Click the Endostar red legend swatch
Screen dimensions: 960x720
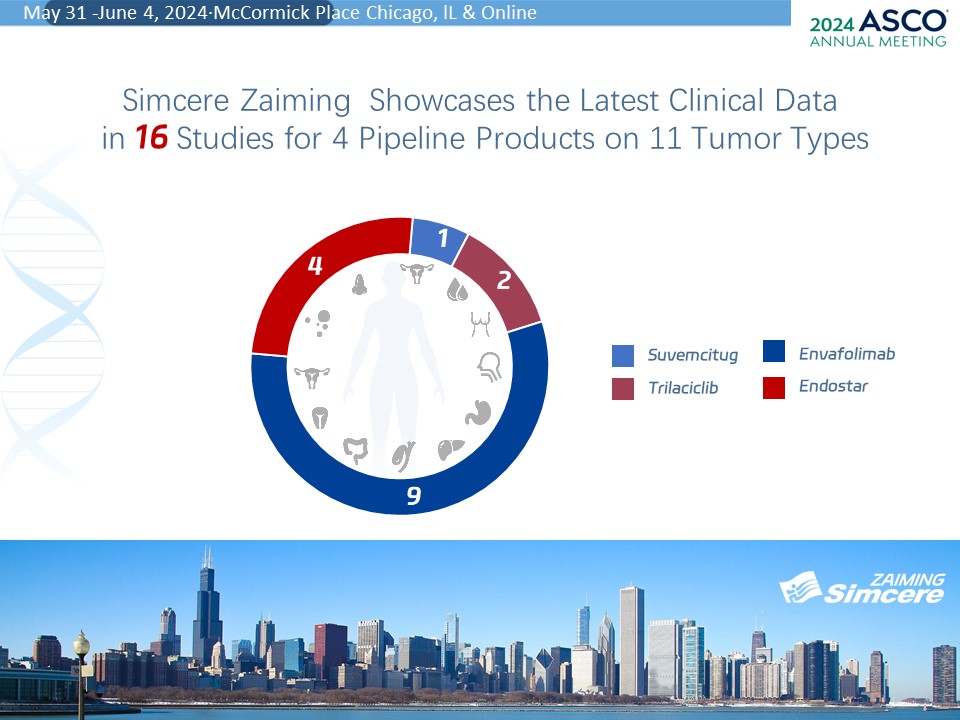774,388
